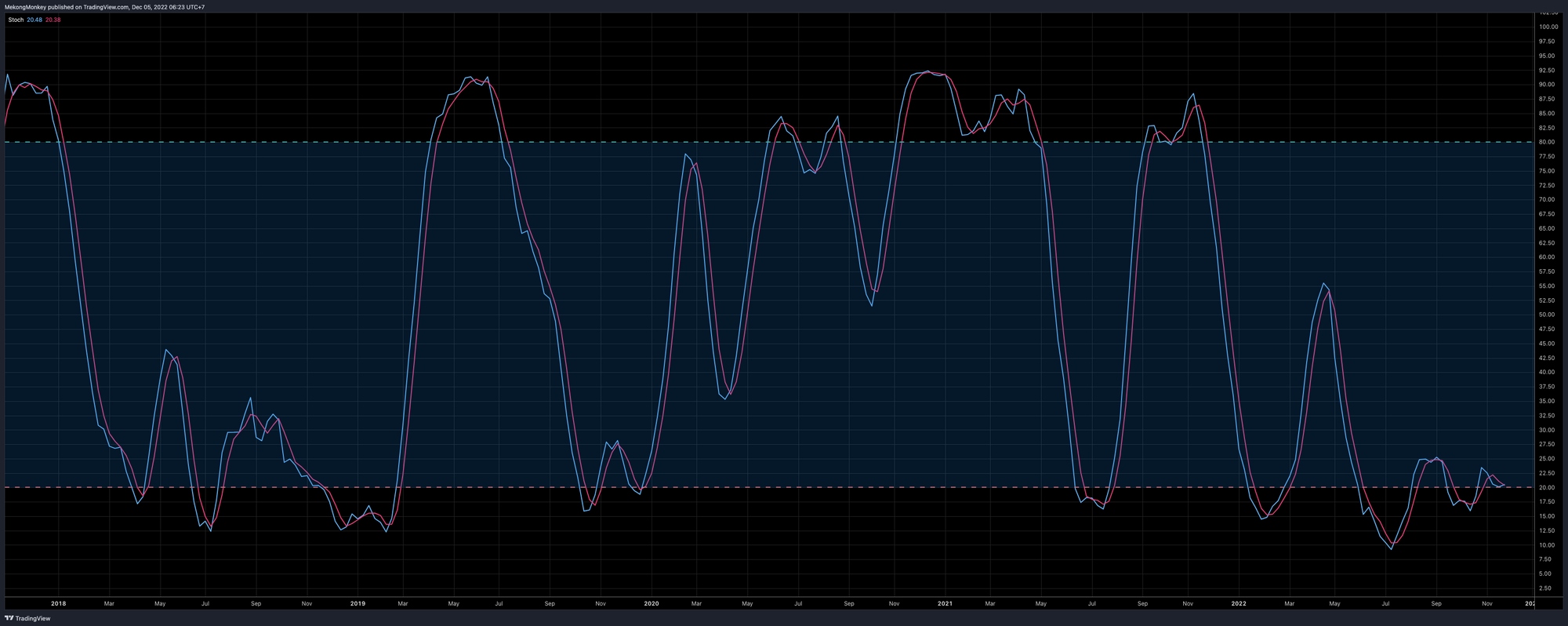Click the Stoch indicator label
The width and height of the screenshot is (1568, 626).
tap(16, 20)
